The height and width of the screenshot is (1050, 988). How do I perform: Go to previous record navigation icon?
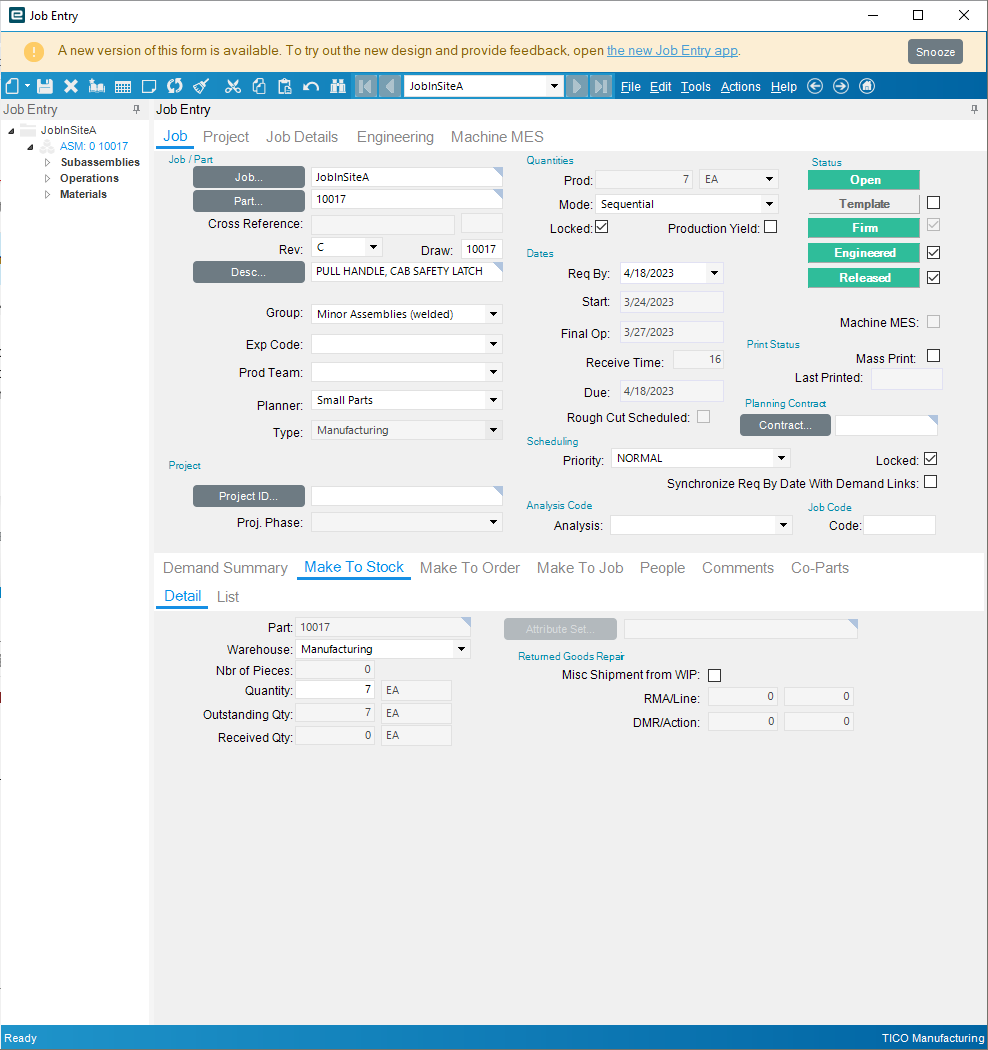point(390,86)
